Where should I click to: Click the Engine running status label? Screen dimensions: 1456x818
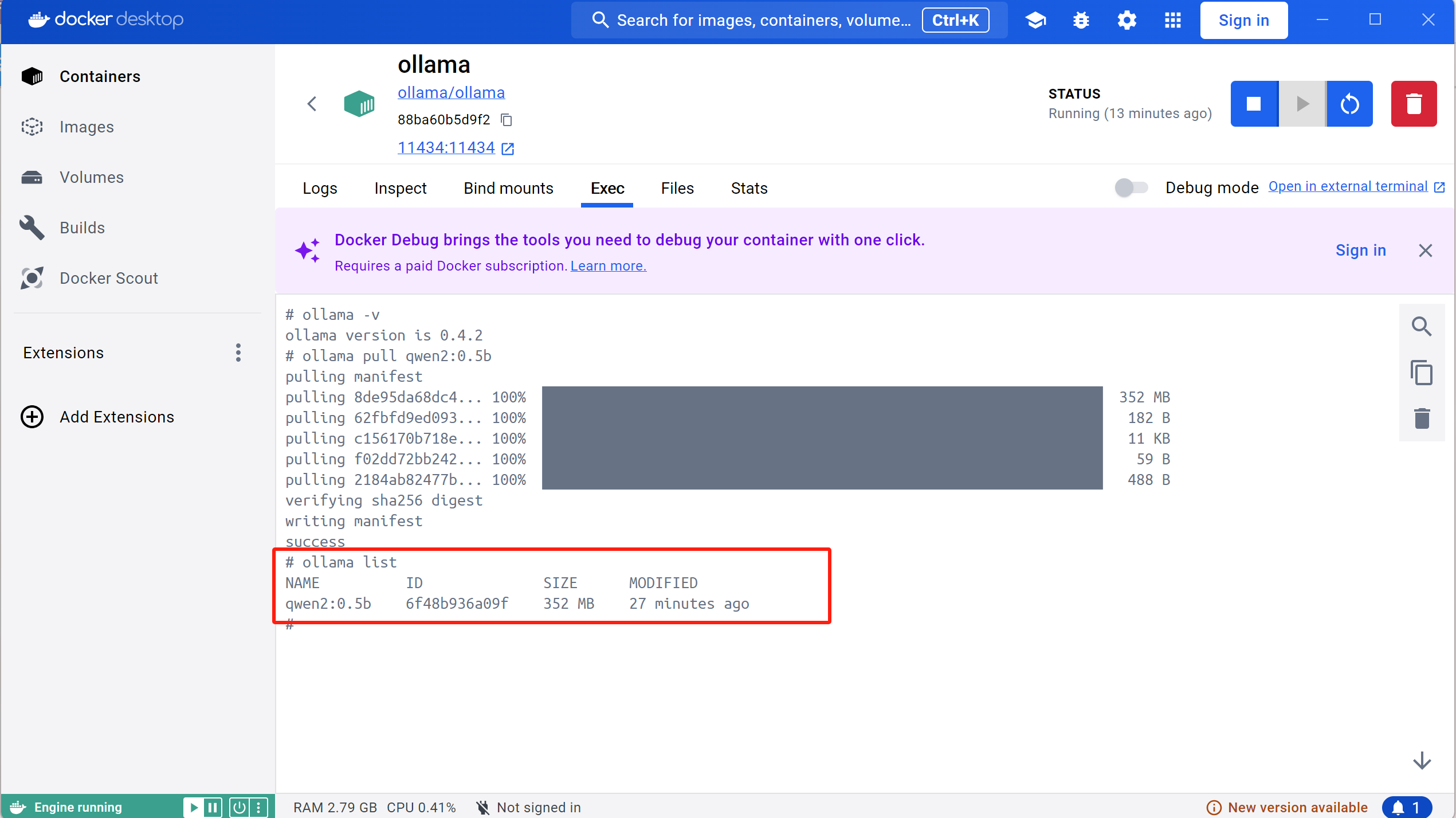[77, 808]
